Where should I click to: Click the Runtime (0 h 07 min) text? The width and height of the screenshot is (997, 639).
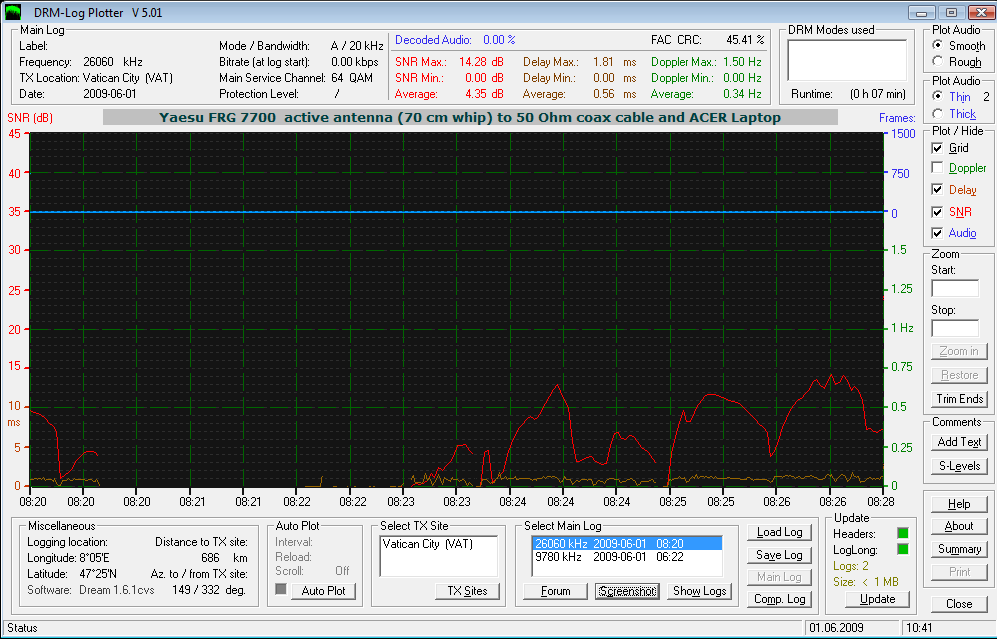click(877, 94)
